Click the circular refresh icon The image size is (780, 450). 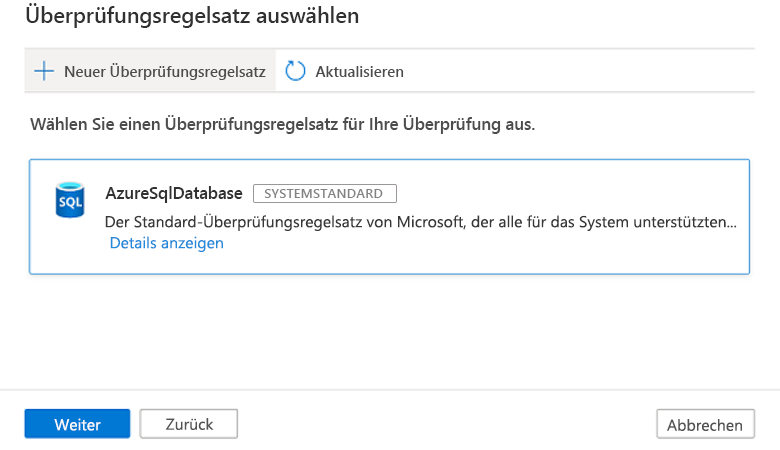295,71
